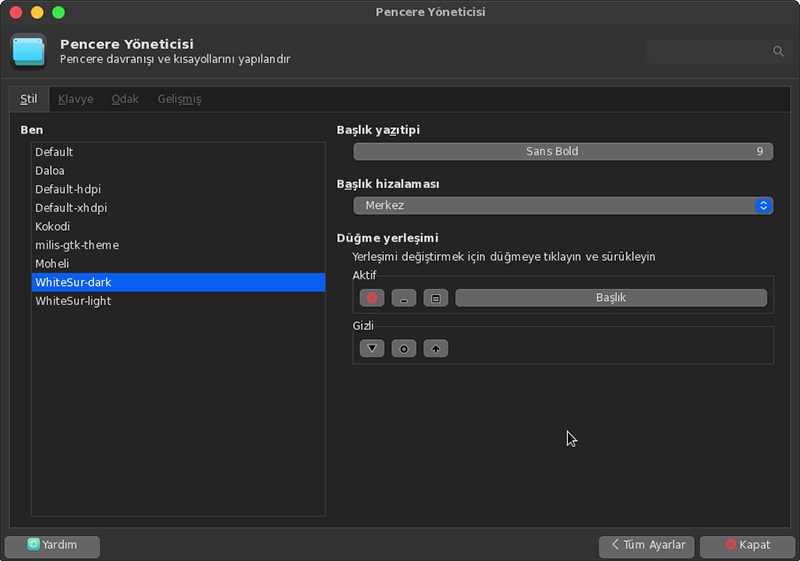Click the Başlık title placeholder button
The height and width of the screenshot is (561, 800).
coord(611,298)
